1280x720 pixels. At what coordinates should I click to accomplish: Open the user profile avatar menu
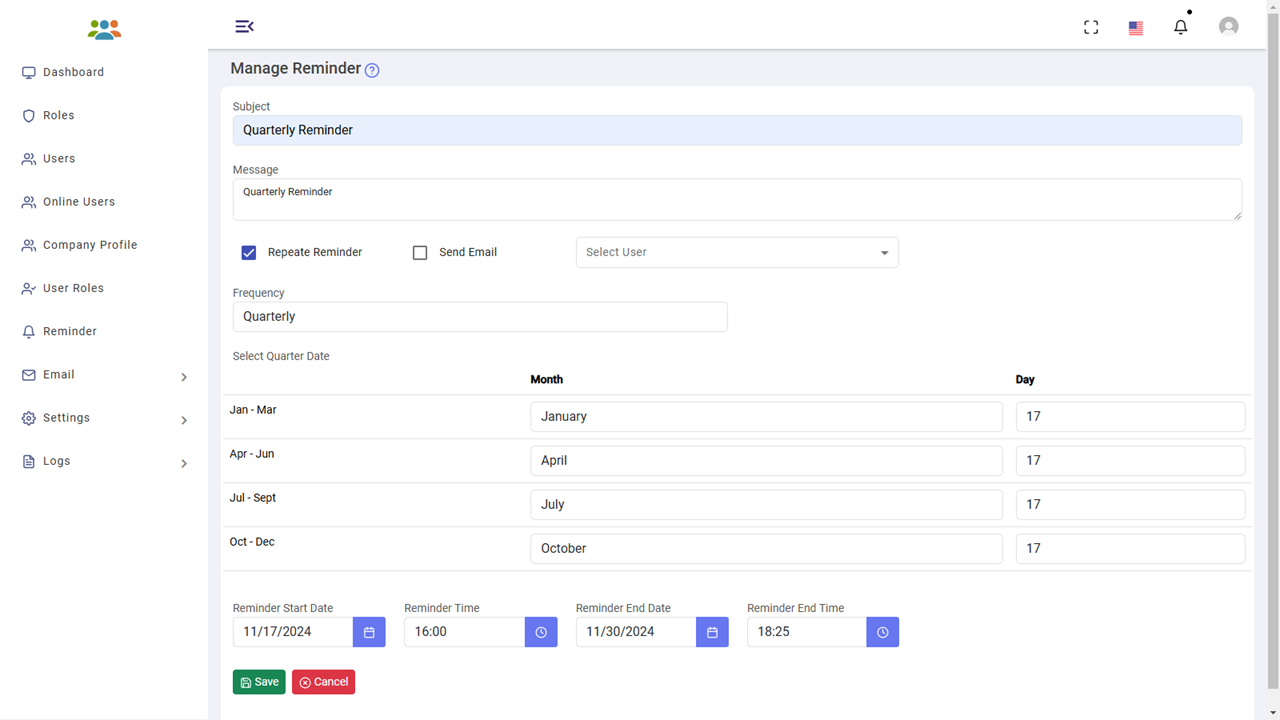pos(1228,27)
